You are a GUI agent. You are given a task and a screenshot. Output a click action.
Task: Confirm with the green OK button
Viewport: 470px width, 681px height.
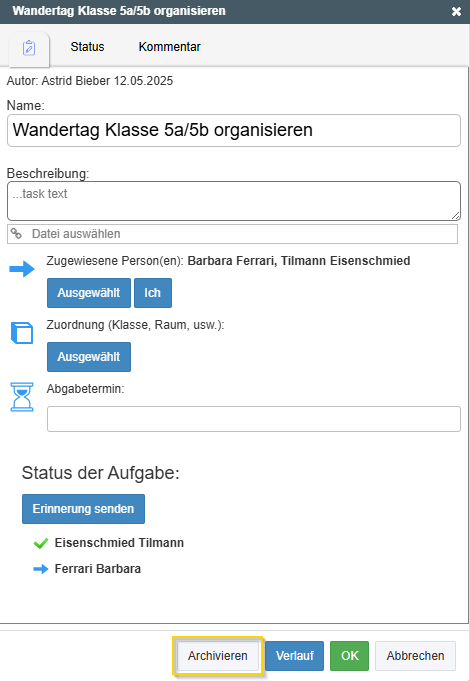pos(350,656)
